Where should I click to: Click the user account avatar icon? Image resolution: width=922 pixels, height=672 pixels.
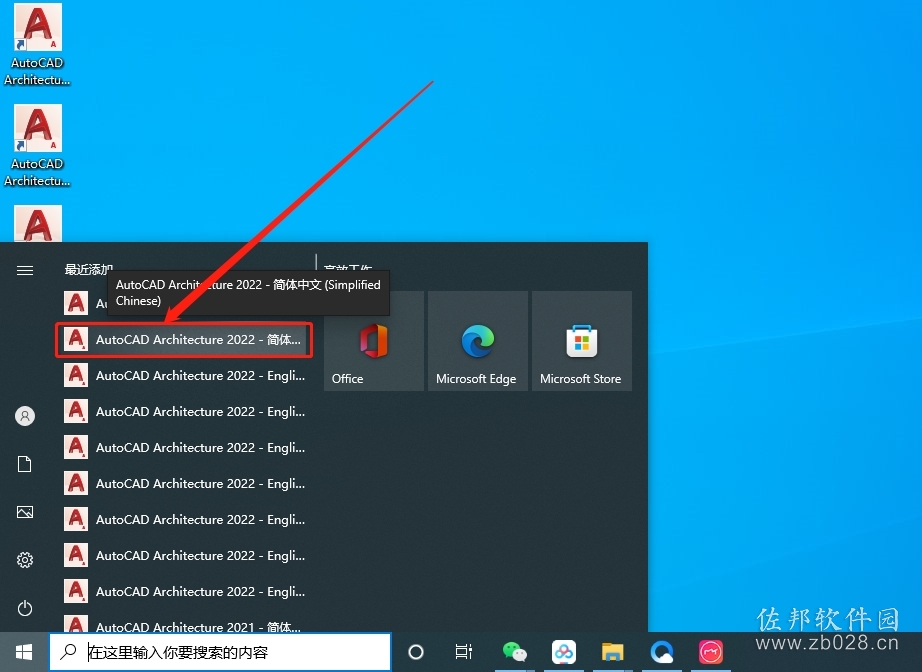coord(25,416)
